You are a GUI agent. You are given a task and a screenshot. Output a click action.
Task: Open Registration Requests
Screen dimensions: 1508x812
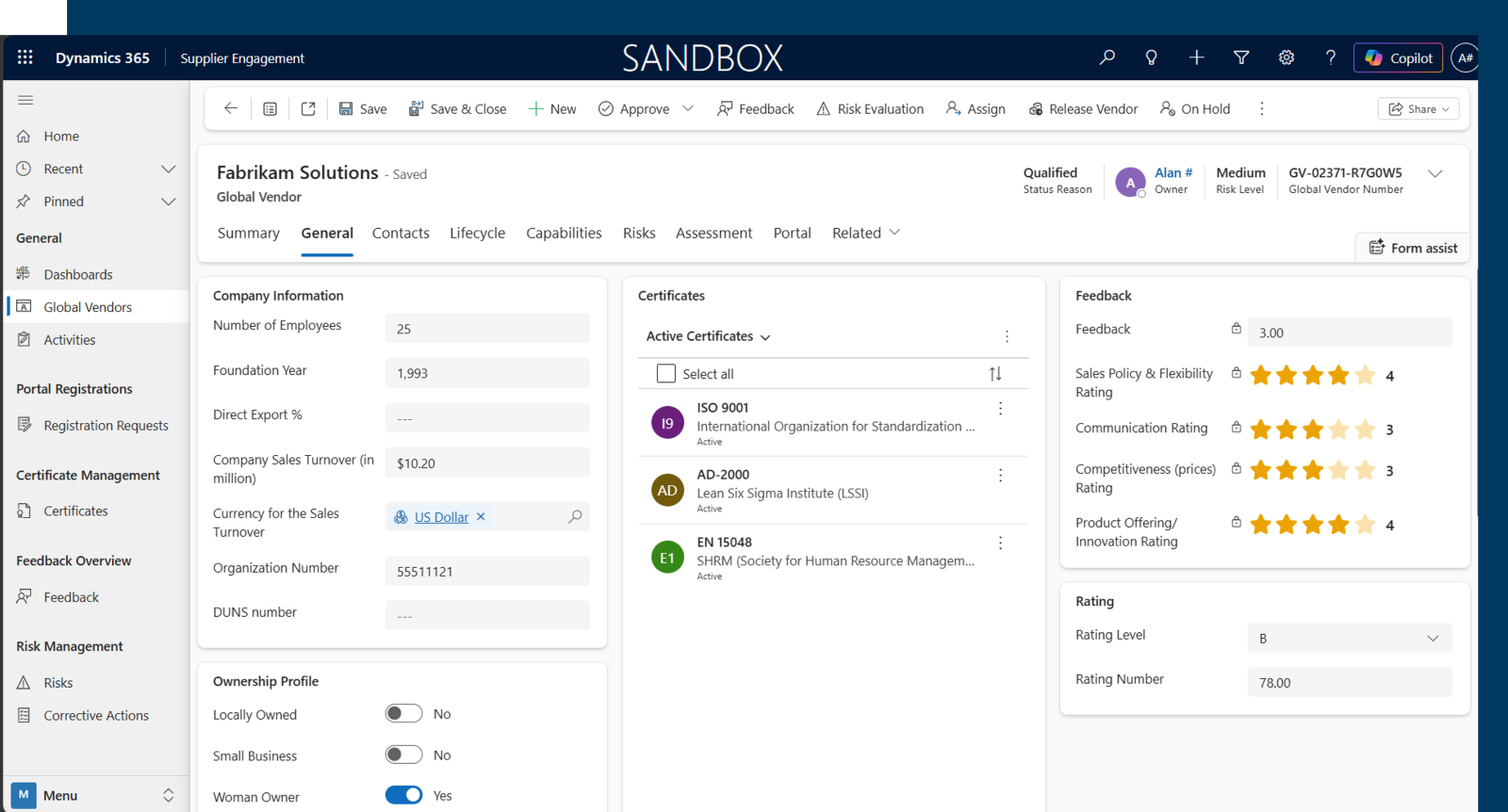tap(106, 426)
